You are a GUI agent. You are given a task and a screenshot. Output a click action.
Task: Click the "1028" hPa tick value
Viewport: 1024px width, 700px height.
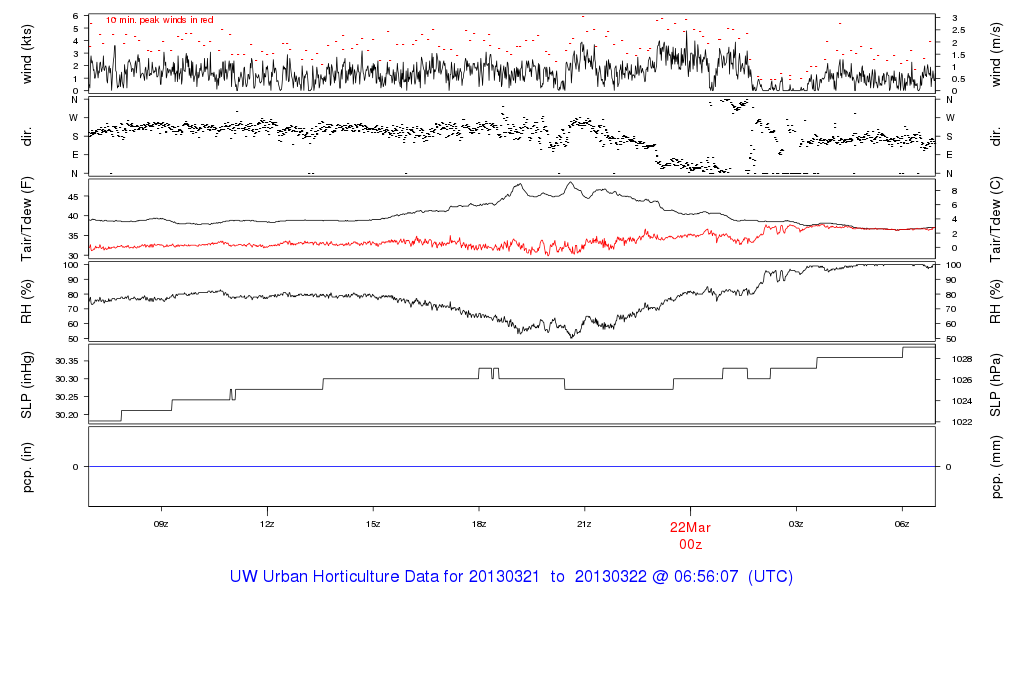(x=962, y=359)
